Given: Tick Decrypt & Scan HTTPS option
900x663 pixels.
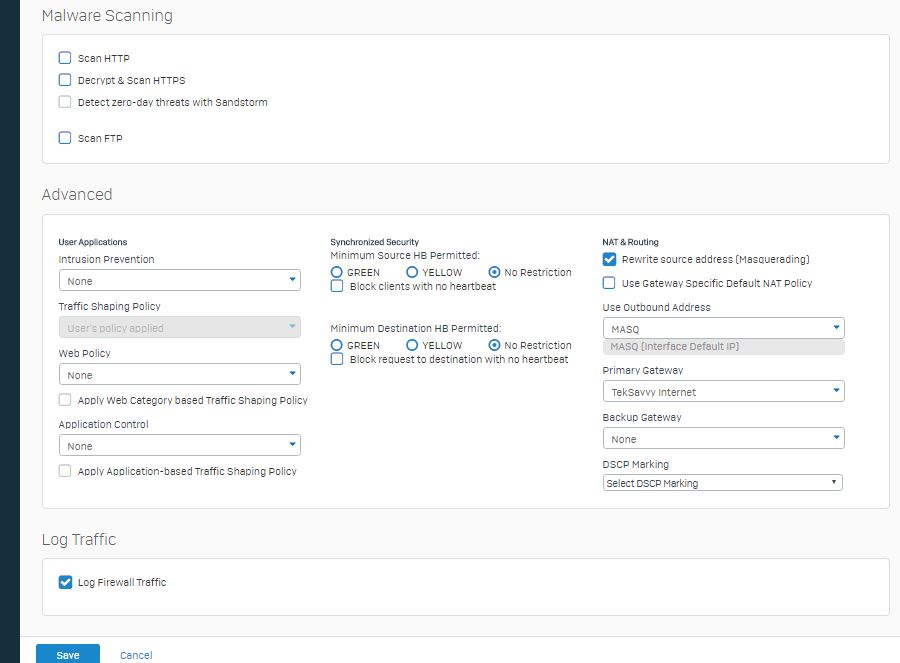Looking at the screenshot, I should pyautogui.click(x=65, y=80).
